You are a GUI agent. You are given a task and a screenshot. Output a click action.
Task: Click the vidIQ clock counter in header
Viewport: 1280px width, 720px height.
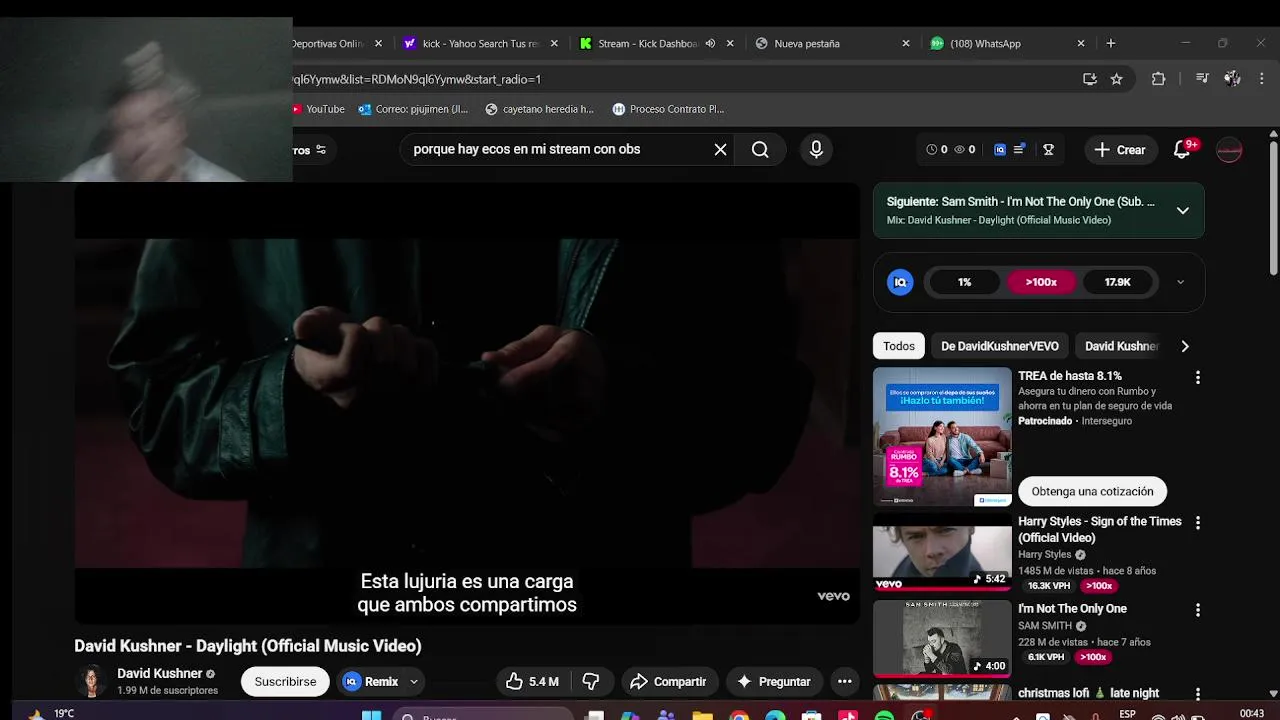pos(937,149)
